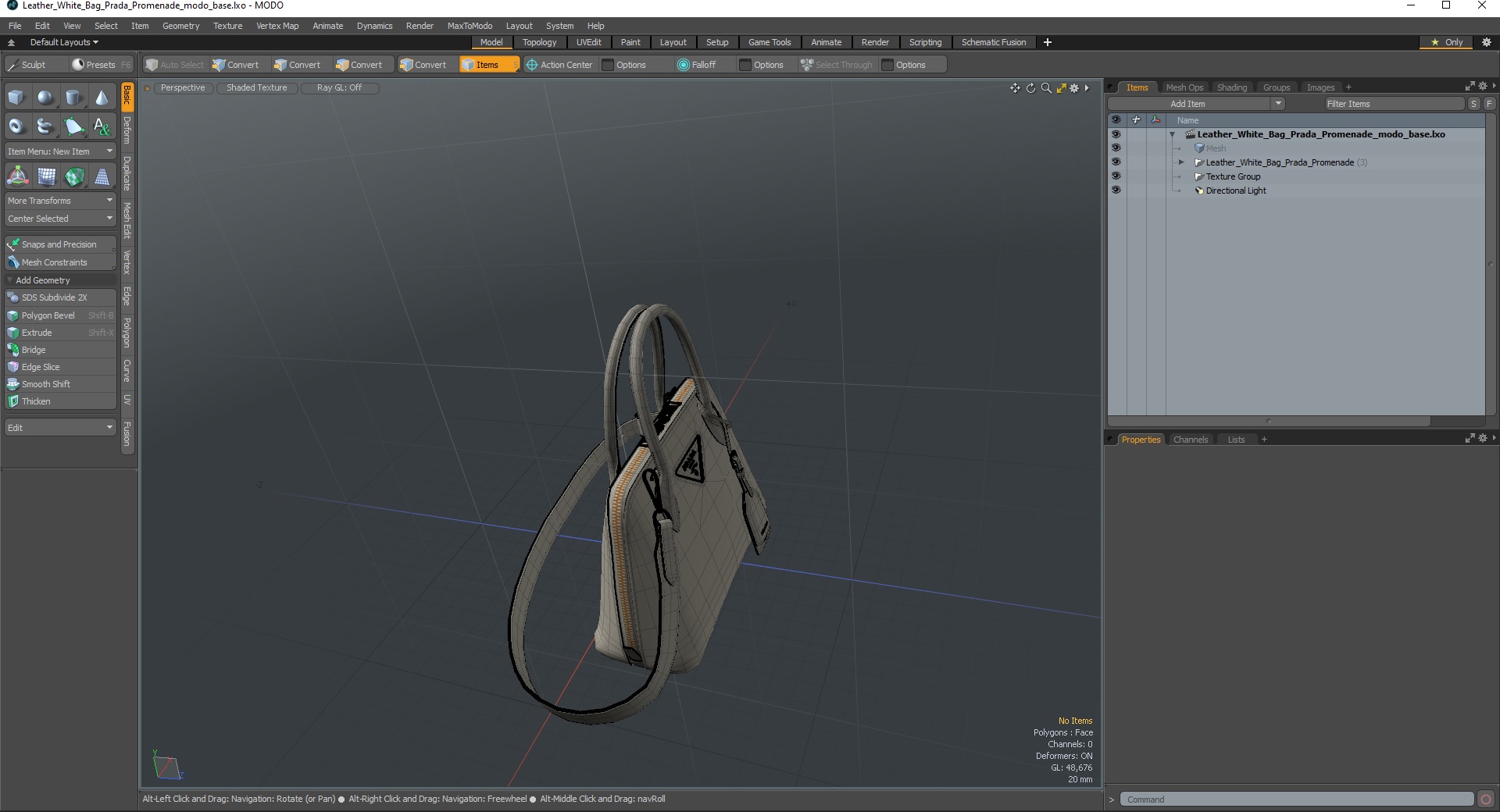1500x812 pixels.
Task: Select the Sphere primitive tool
Action: tap(45, 98)
